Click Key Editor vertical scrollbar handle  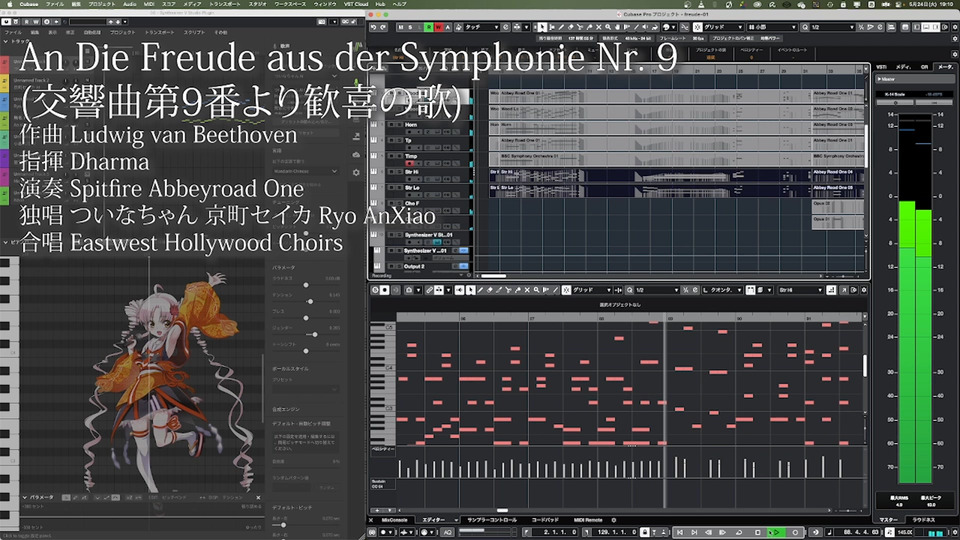[x=864, y=365]
